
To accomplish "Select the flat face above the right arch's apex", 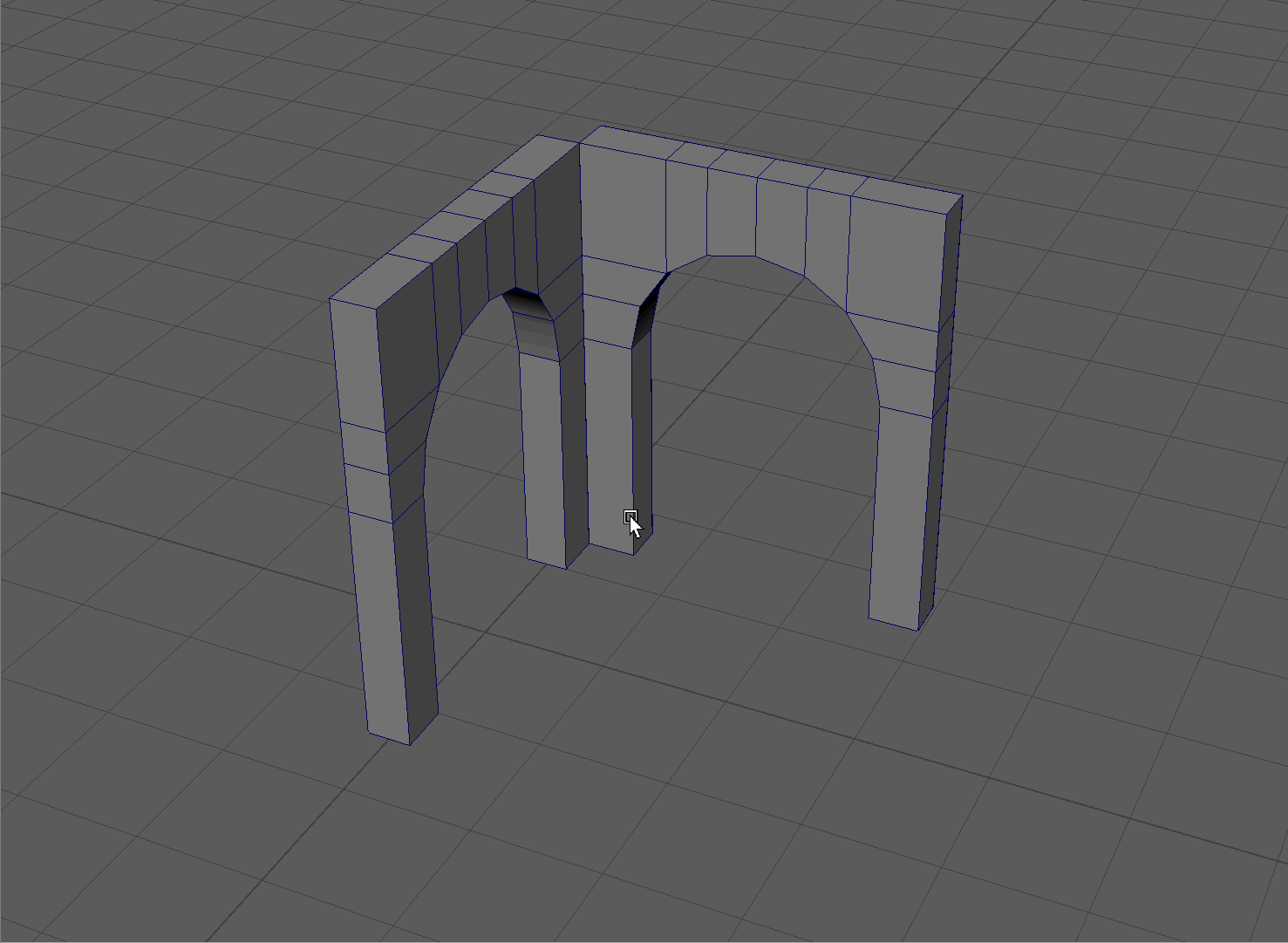I will 731,214.
